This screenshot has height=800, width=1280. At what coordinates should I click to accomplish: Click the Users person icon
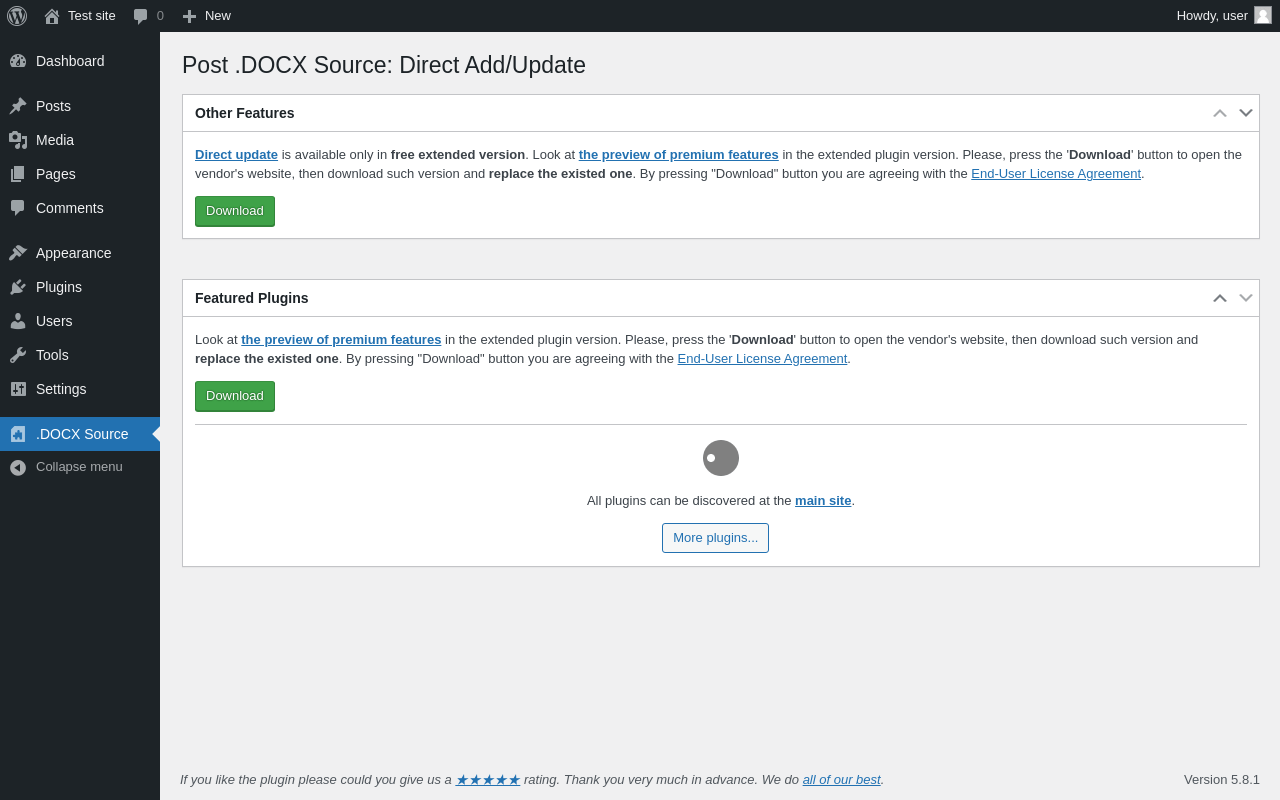(18, 321)
